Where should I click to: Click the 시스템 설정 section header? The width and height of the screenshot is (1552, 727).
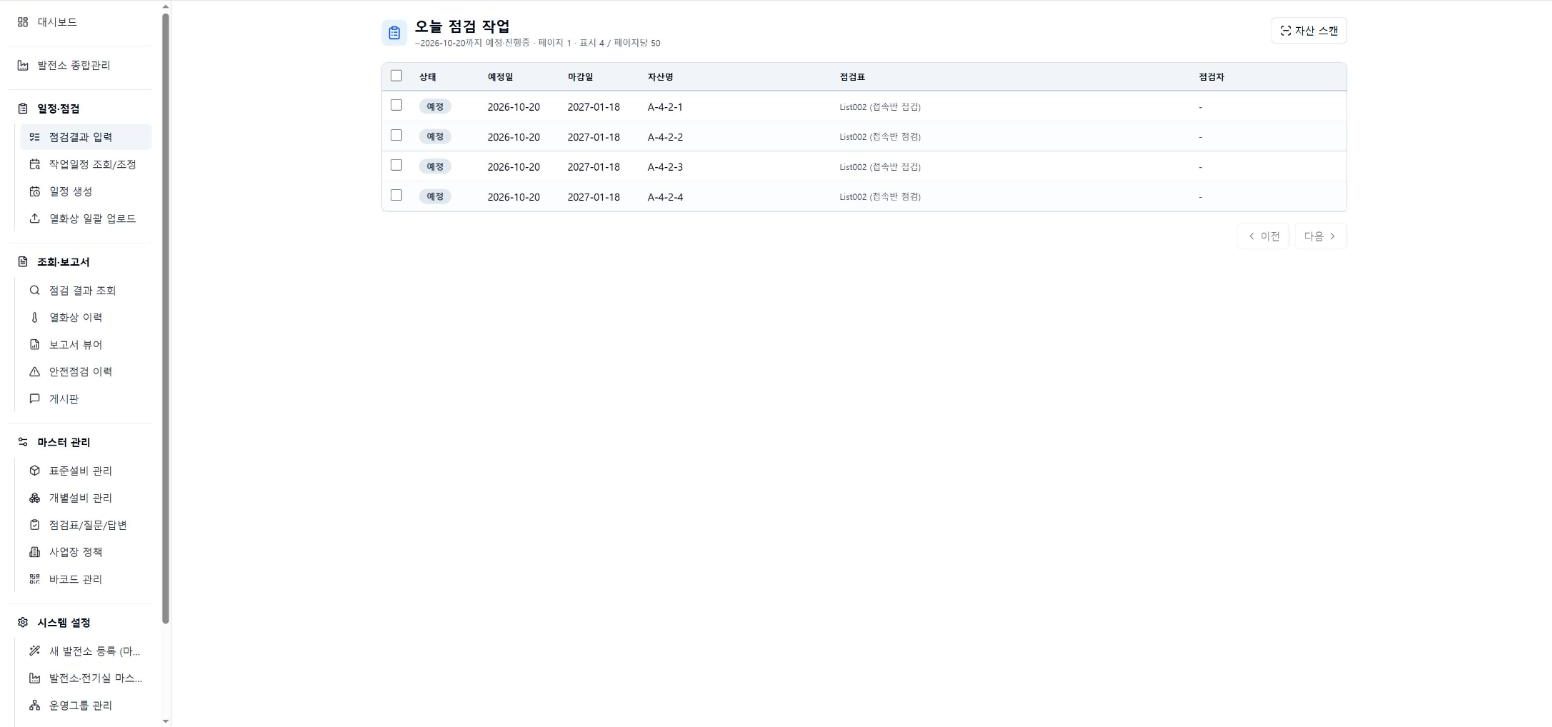[63, 623]
